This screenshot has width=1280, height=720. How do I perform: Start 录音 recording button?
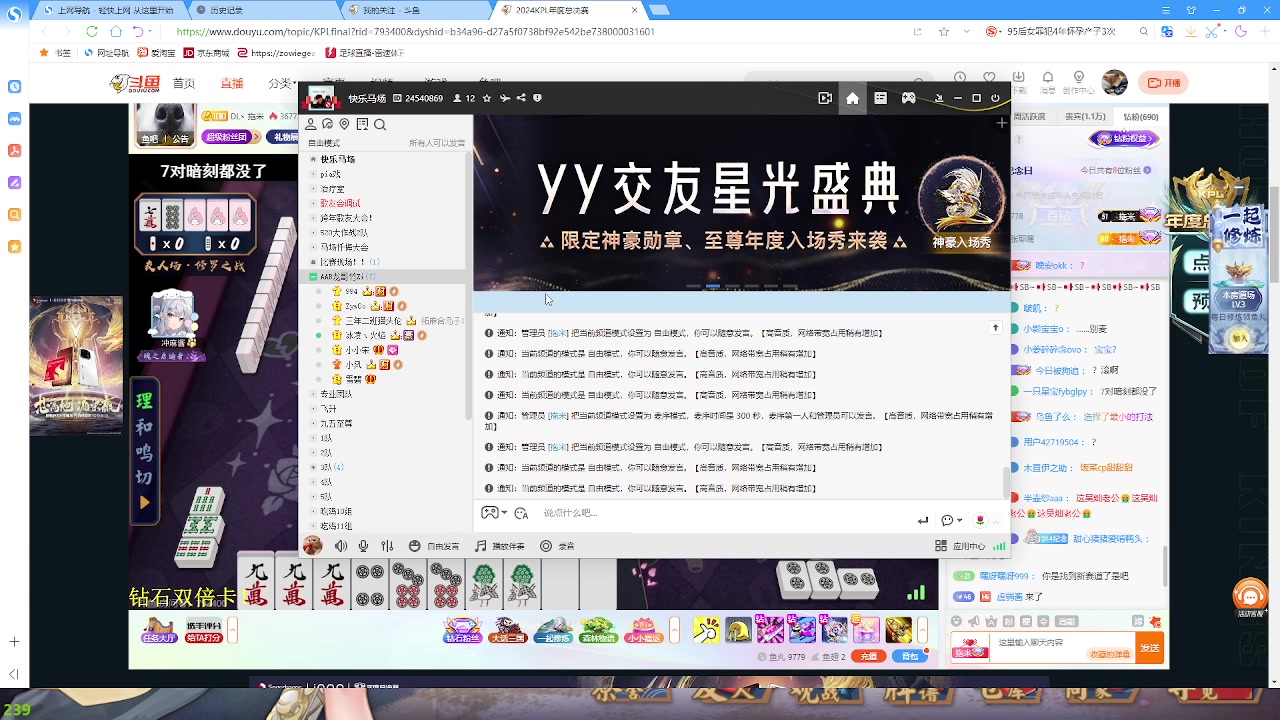[x=557, y=546]
